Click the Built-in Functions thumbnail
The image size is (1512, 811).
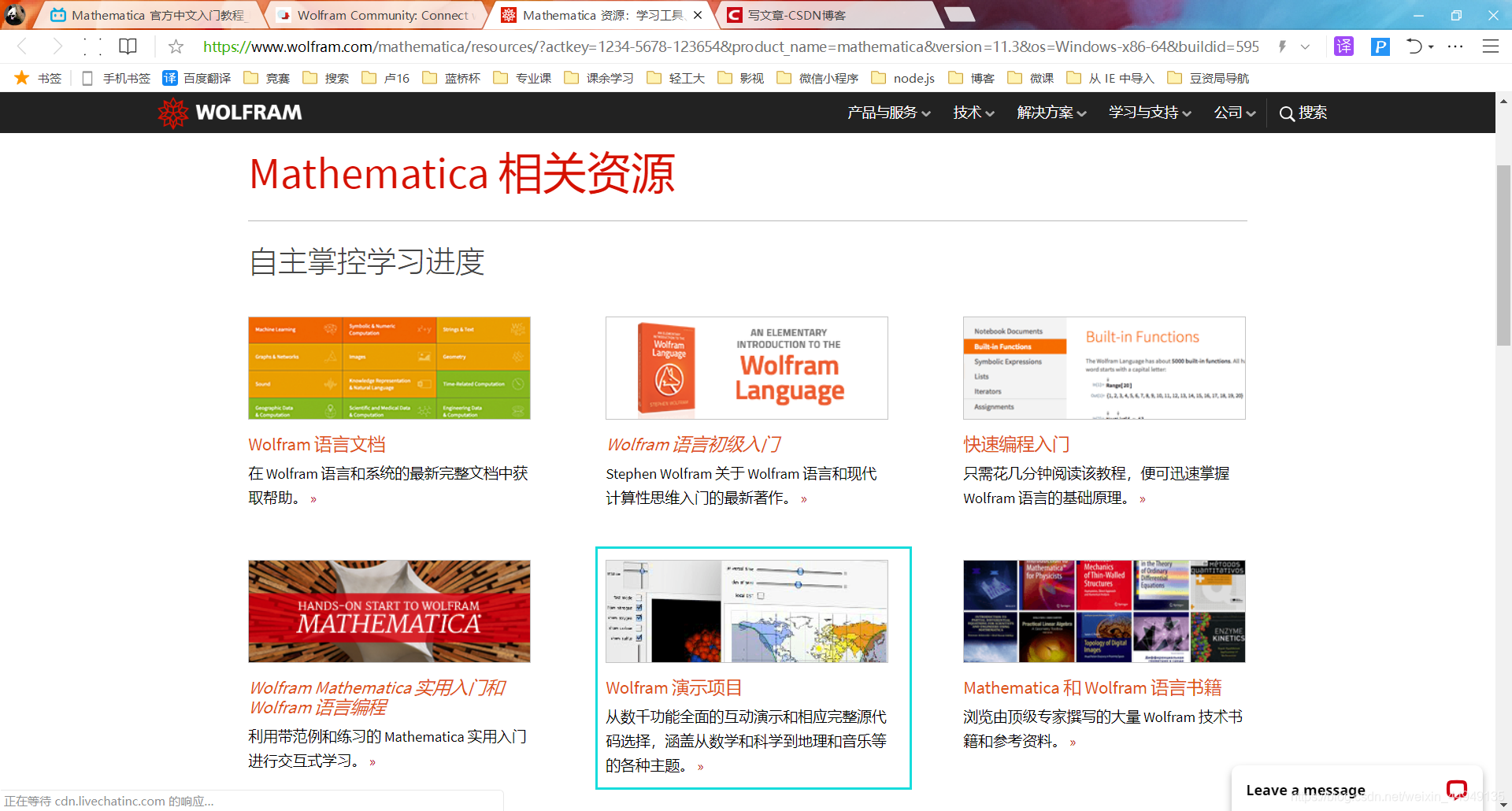tap(1104, 368)
